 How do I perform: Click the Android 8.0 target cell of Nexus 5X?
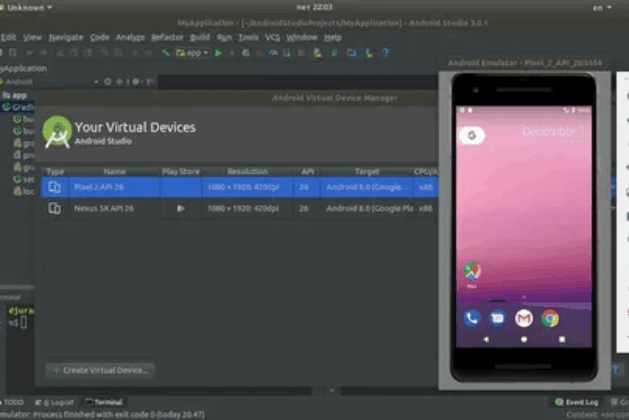[x=369, y=208]
